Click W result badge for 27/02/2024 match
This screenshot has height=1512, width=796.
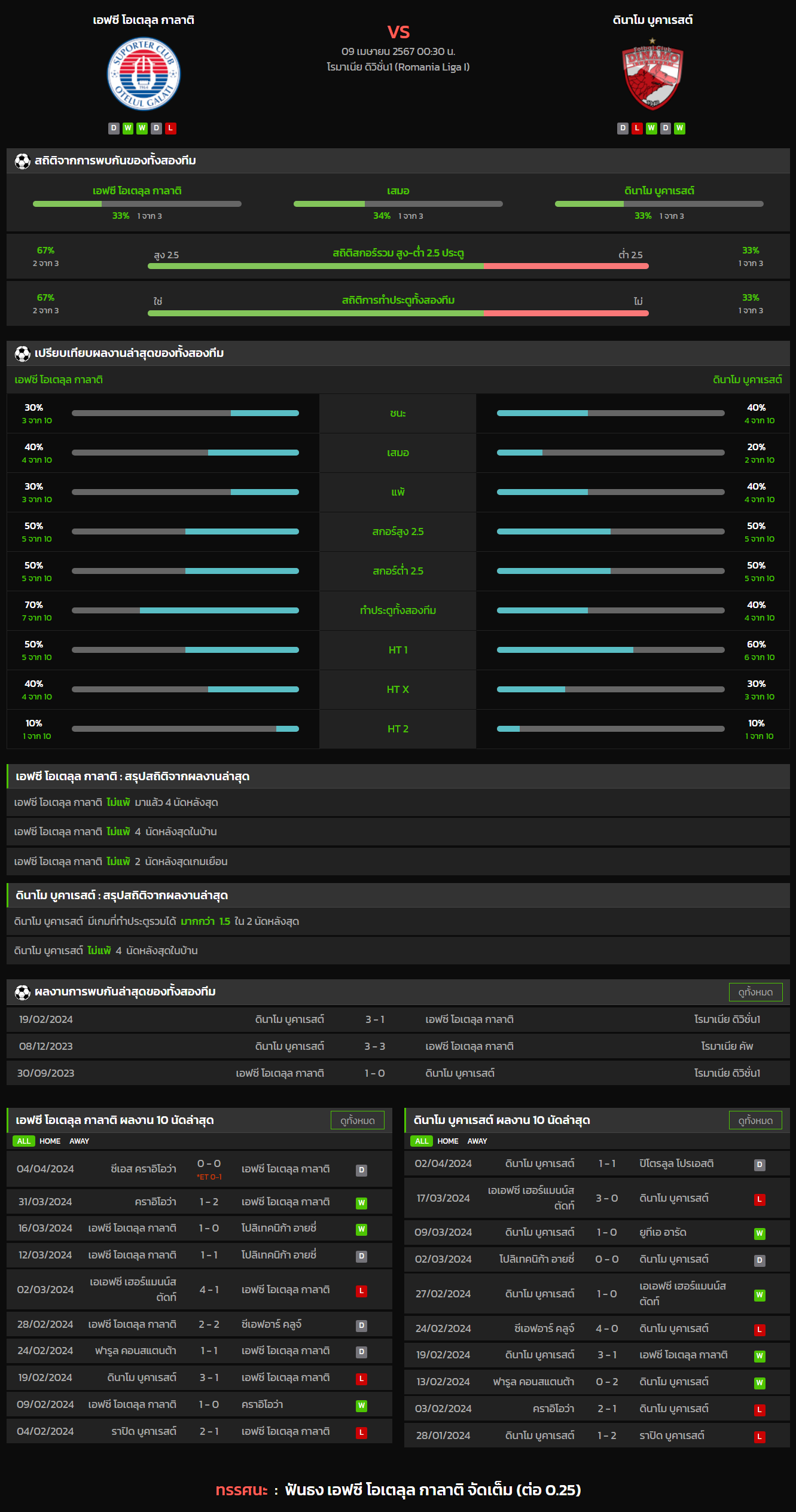point(760,1294)
